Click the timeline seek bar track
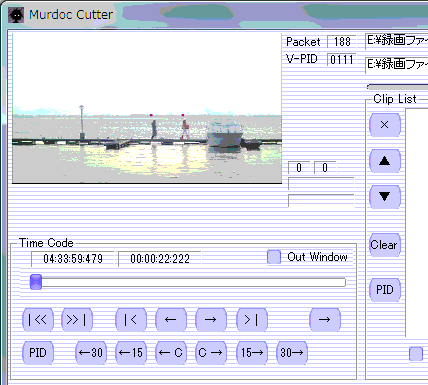 click(x=188, y=283)
